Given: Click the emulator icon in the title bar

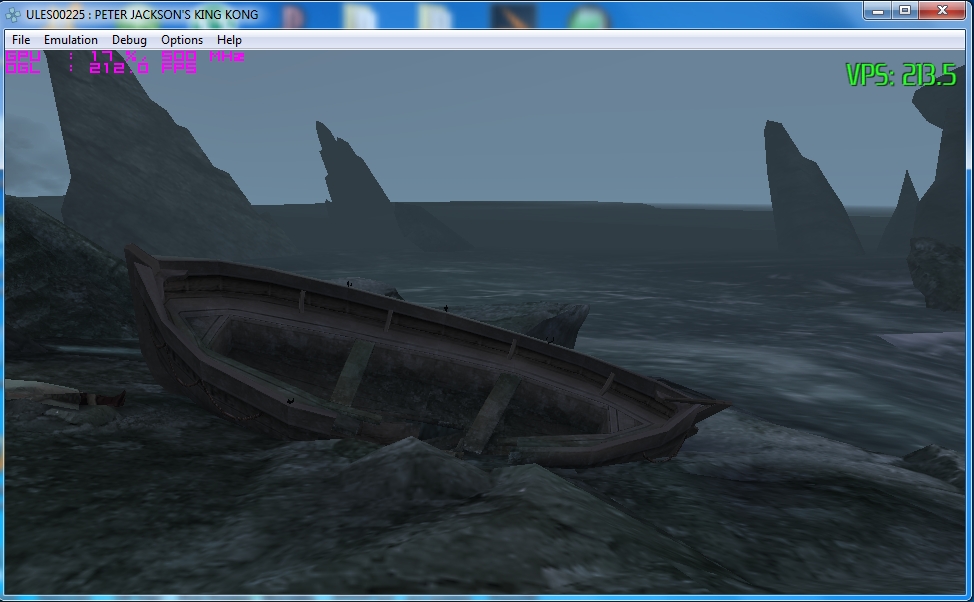Looking at the screenshot, I should tap(13, 14).
